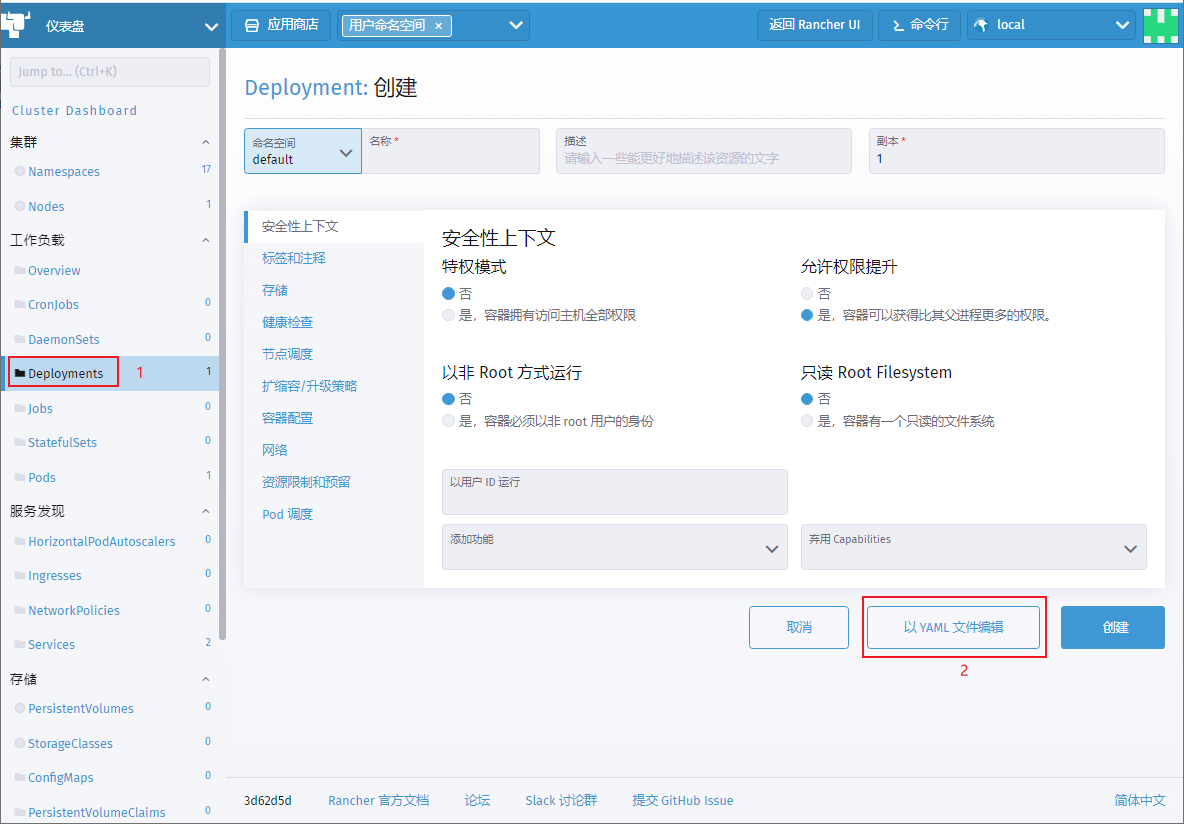Click the user avatar icon
This screenshot has height=824, width=1184.
(1161, 26)
